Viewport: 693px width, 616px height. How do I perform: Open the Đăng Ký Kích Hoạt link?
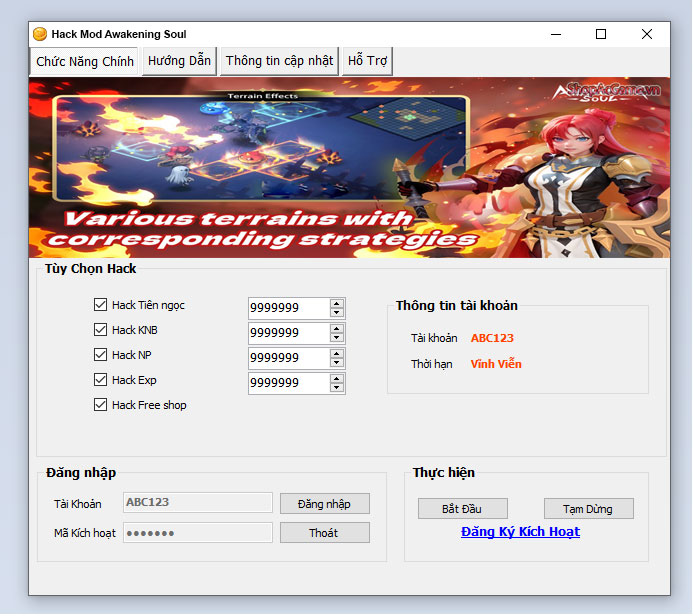520,532
